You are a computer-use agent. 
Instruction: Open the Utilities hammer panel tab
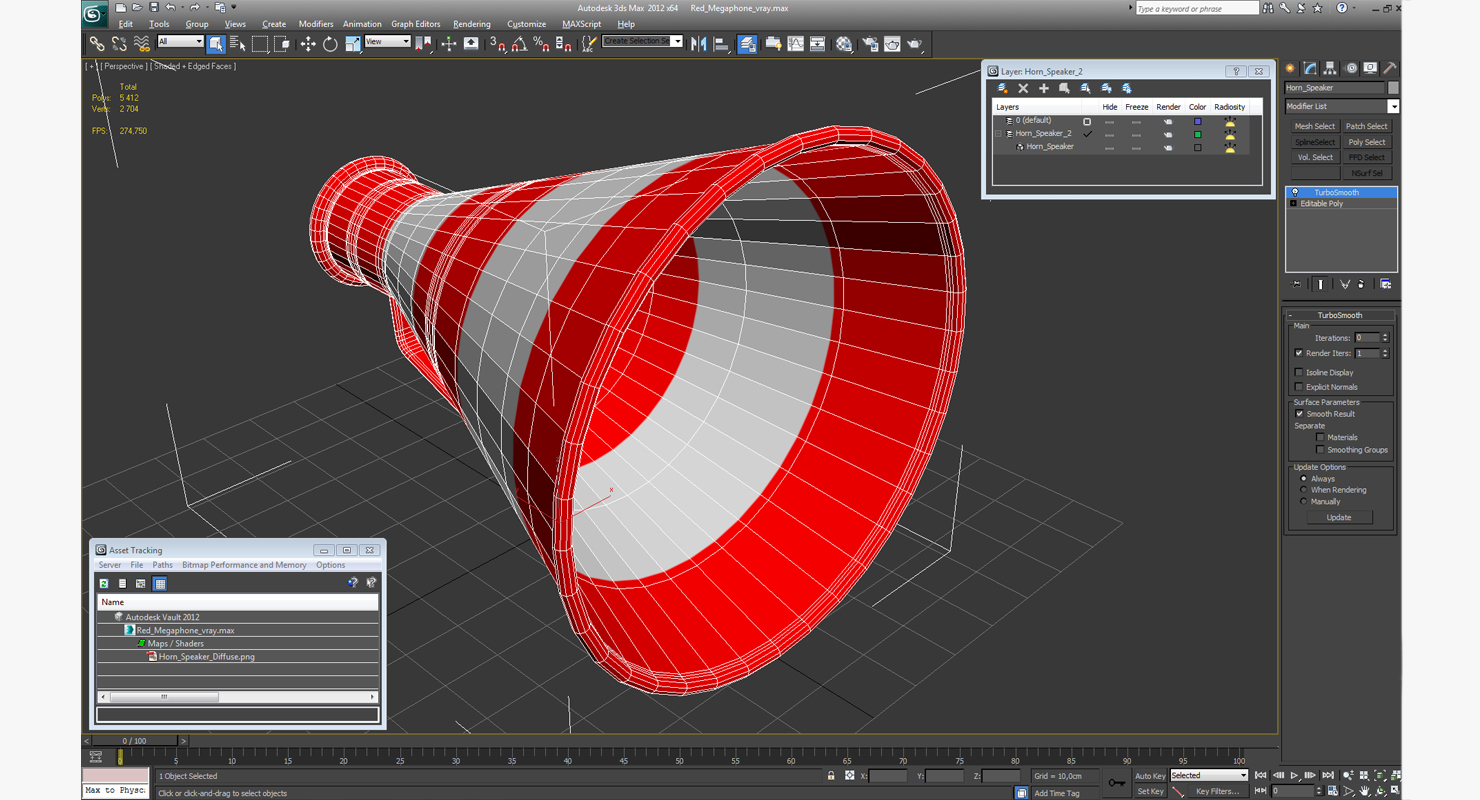(x=1390, y=68)
